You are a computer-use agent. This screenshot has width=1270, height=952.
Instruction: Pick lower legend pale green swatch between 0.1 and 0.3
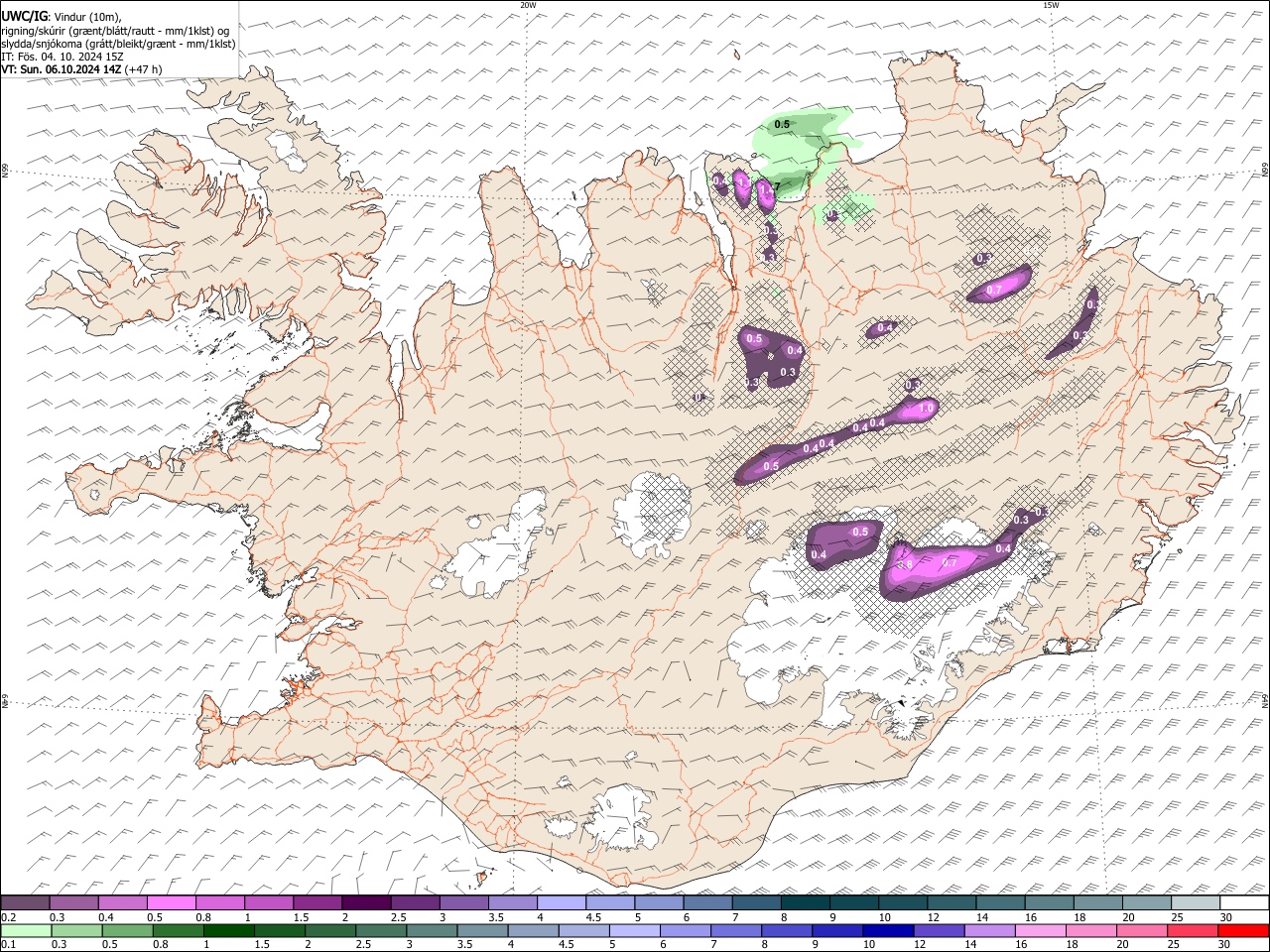tap(25, 930)
